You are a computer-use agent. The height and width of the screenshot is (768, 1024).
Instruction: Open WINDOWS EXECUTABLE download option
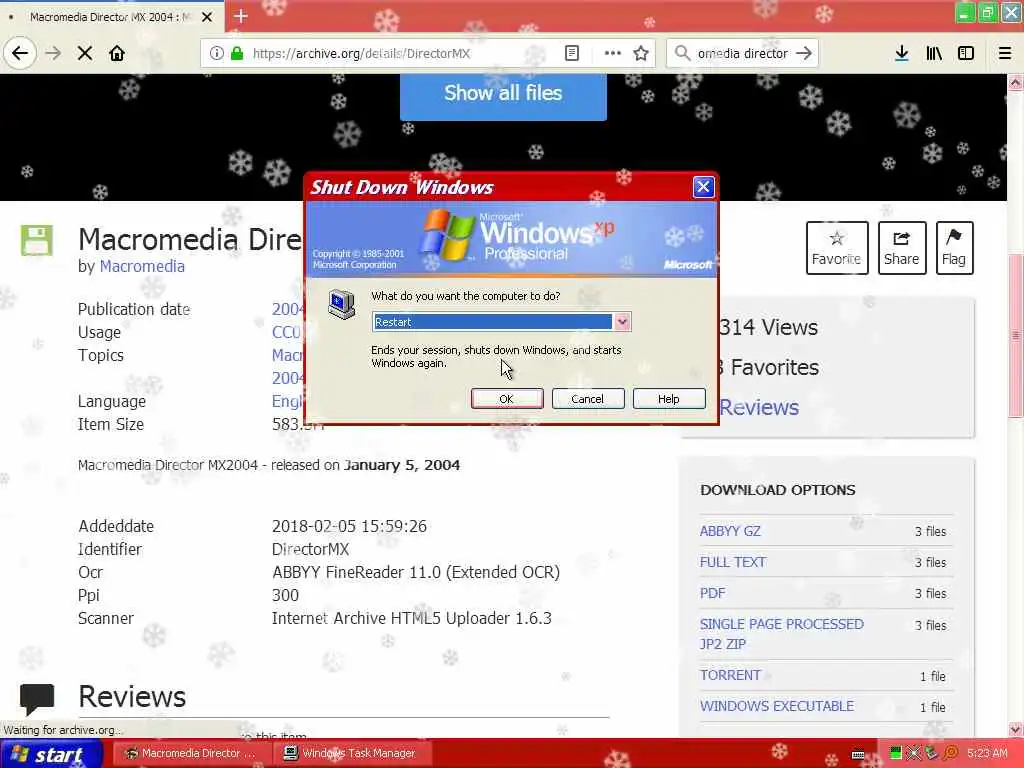point(776,706)
